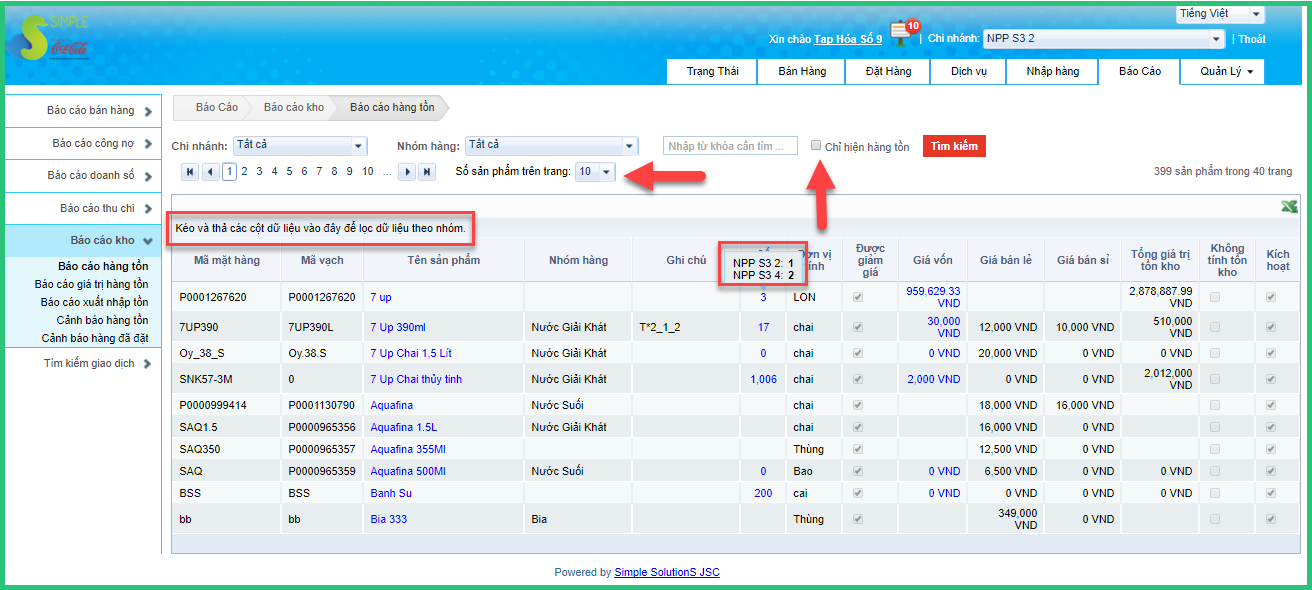Go to next page using pager arrow
Screen dimensions: 1312x590
pyautogui.click(x=407, y=172)
